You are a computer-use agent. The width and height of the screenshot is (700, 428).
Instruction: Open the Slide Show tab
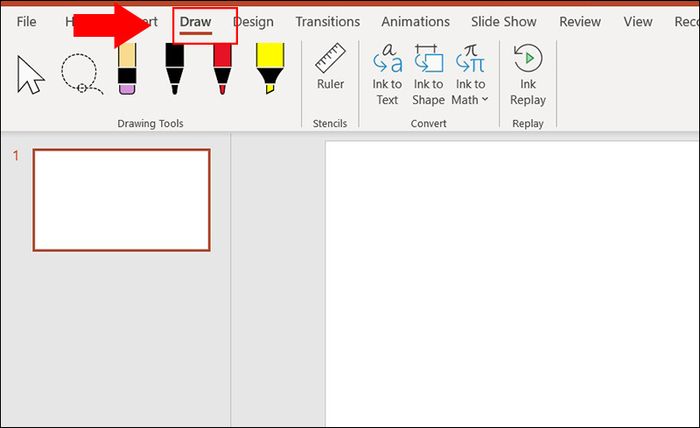pos(504,21)
